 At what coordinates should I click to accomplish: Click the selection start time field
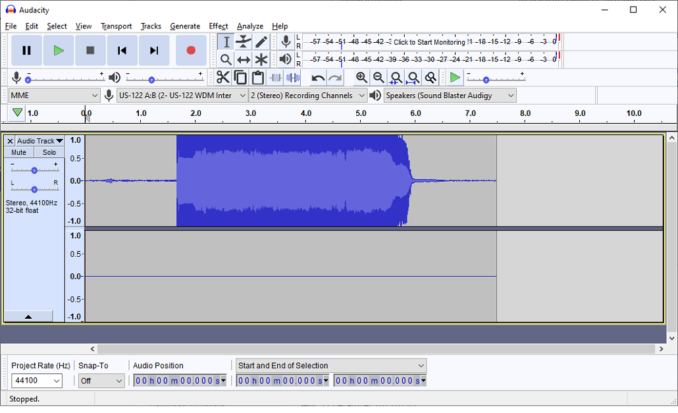point(283,381)
